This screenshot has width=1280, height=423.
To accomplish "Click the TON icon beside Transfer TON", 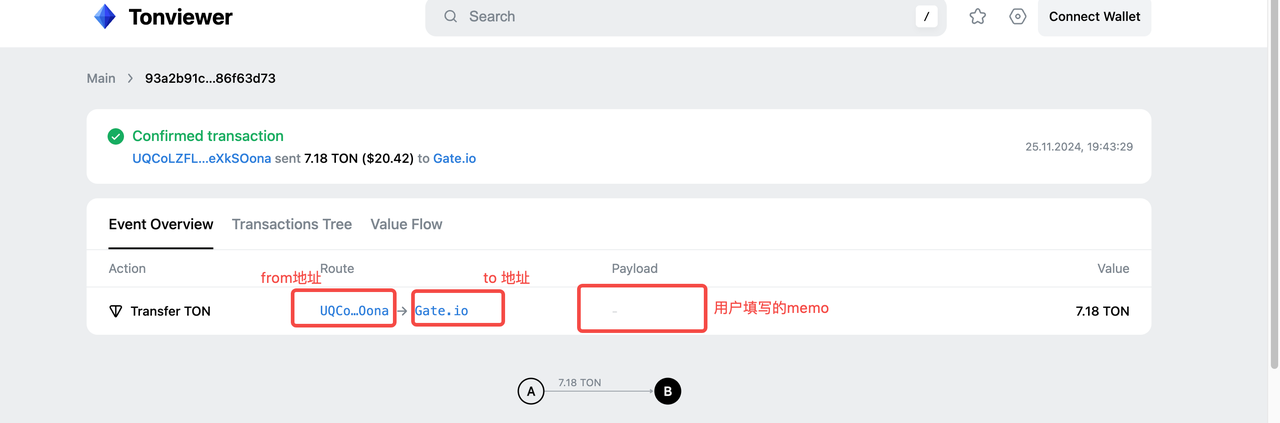I will tap(116, 311).
